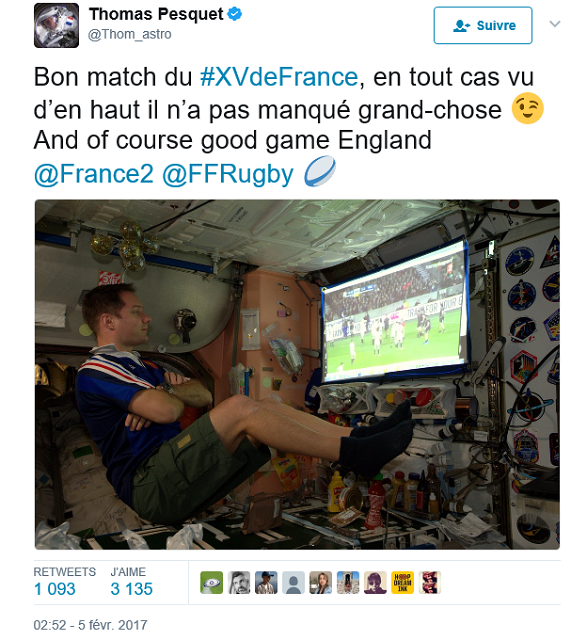Open the green eye liker avatar
The image size is (587, 640).
point(211,582)
